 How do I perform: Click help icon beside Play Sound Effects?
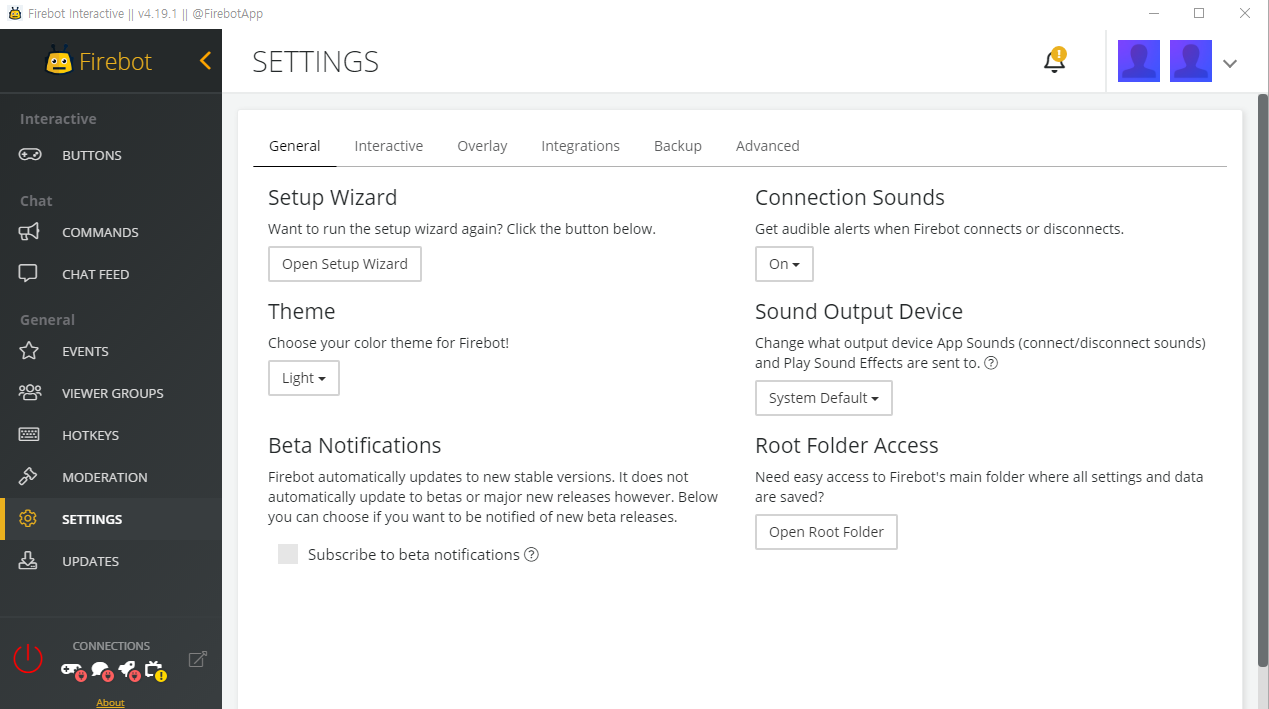coord(991,363)
